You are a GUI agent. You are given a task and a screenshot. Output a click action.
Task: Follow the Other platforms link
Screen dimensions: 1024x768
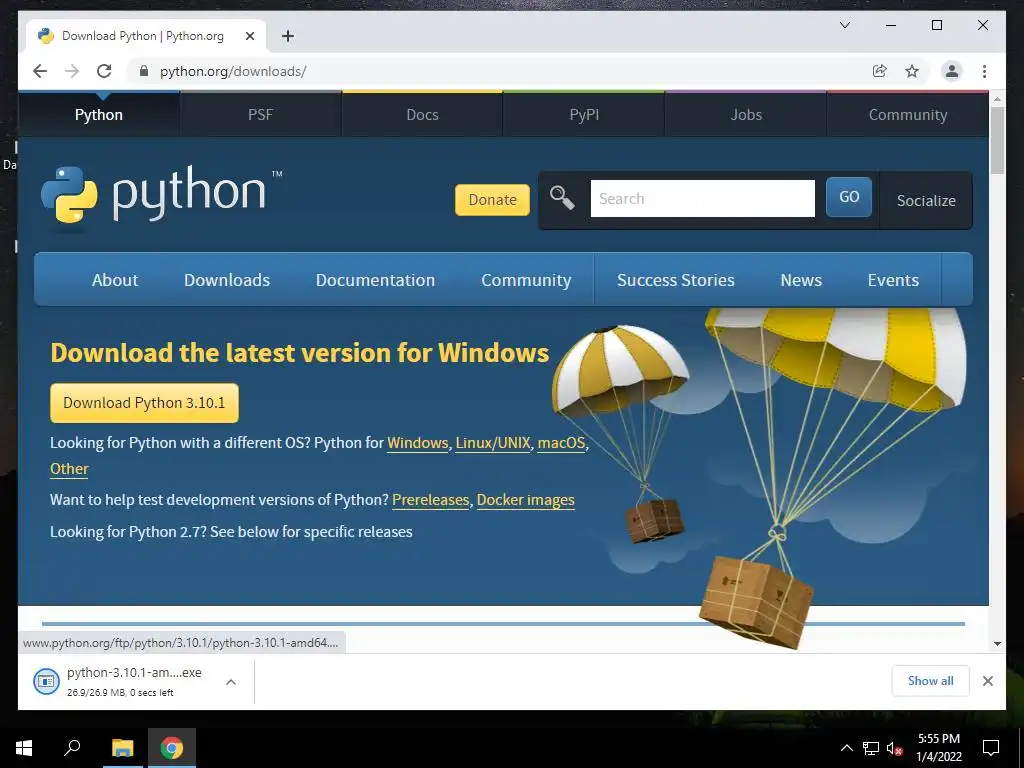pyautogui.click(x=69, y=469)
